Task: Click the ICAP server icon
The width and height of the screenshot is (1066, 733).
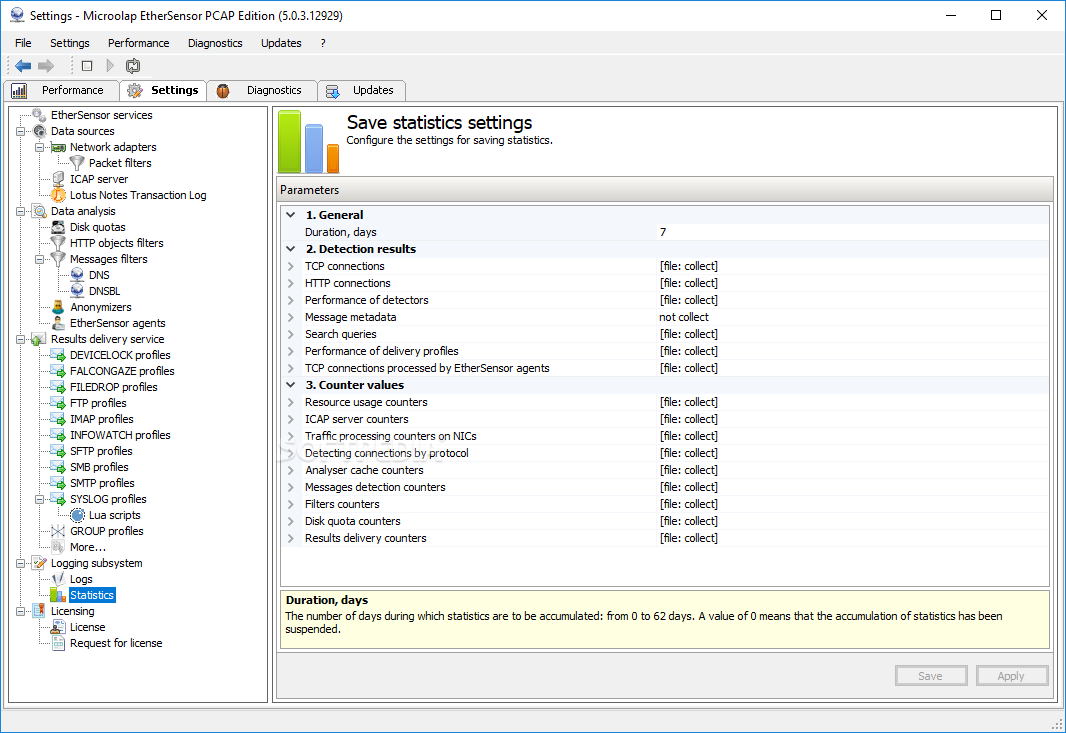Action: coord(58,179)
